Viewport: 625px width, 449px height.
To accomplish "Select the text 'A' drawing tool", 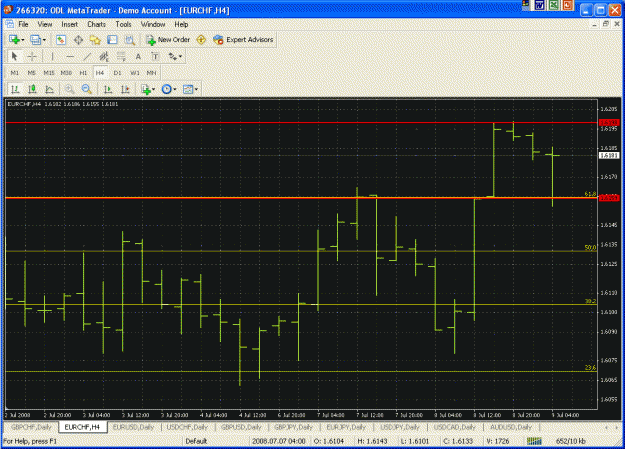I will pyautogui.click(x=138, y=57).
